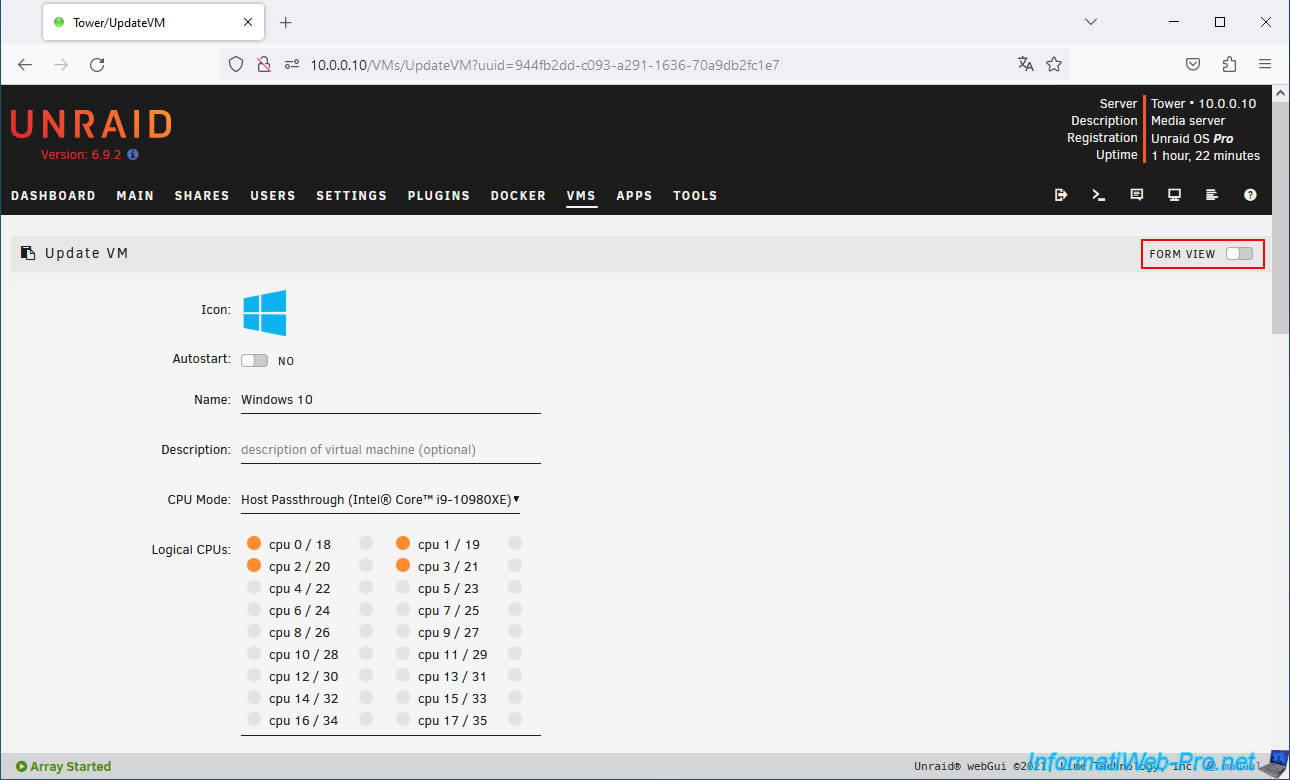Check the cpu 9 checkbox
1290x780 pixels.
403,632
